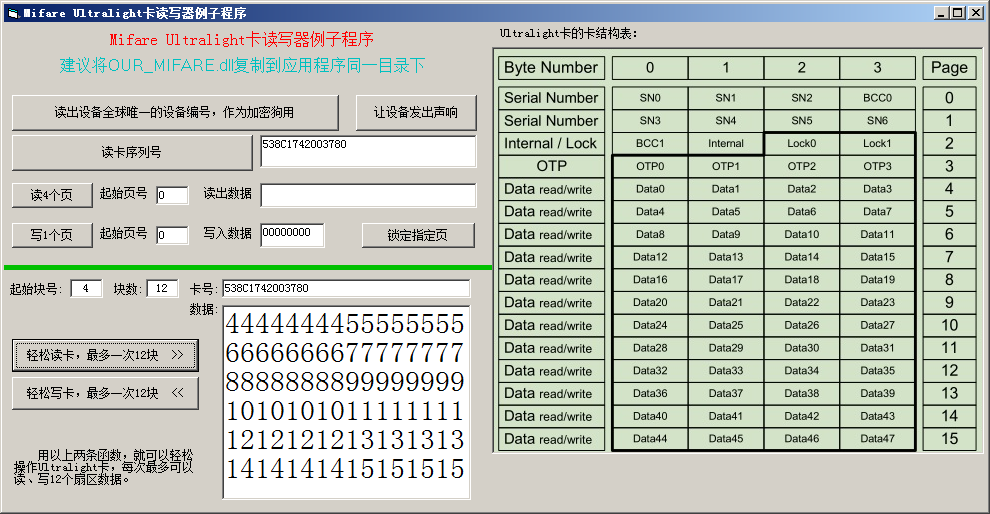Viewport: 990px width, 514px height.
Task: Focus the 写入数据 field containing 00000000
Action: pyautogui.click(x=292, y=235)
